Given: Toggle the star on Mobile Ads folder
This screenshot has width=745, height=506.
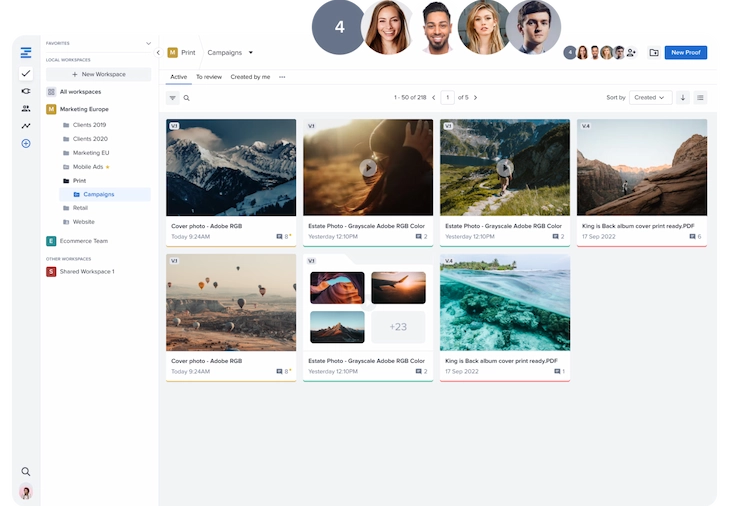Looking at the screenshot, I should (107, 166).
